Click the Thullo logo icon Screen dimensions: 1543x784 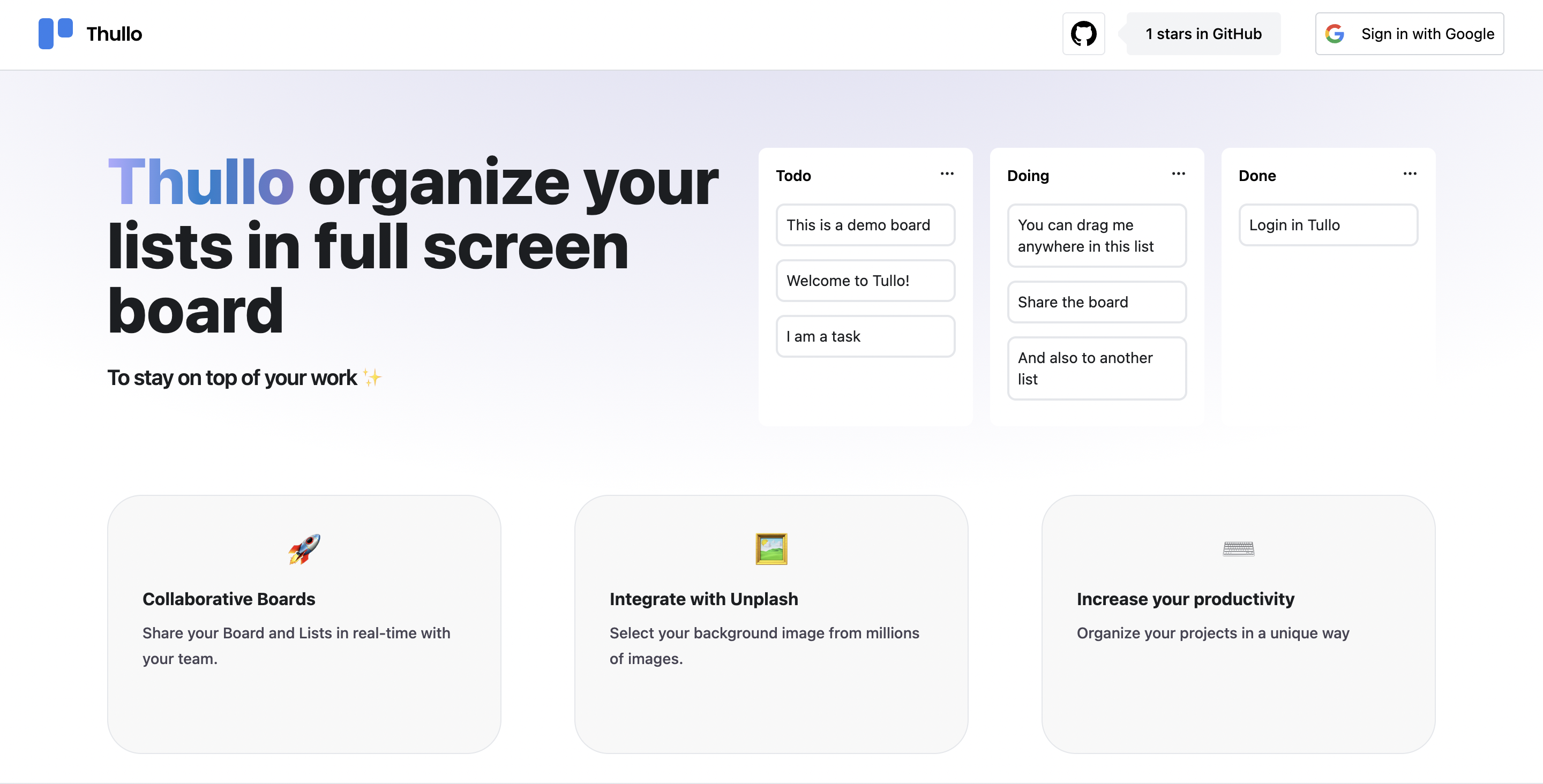(x=56, y=34)
